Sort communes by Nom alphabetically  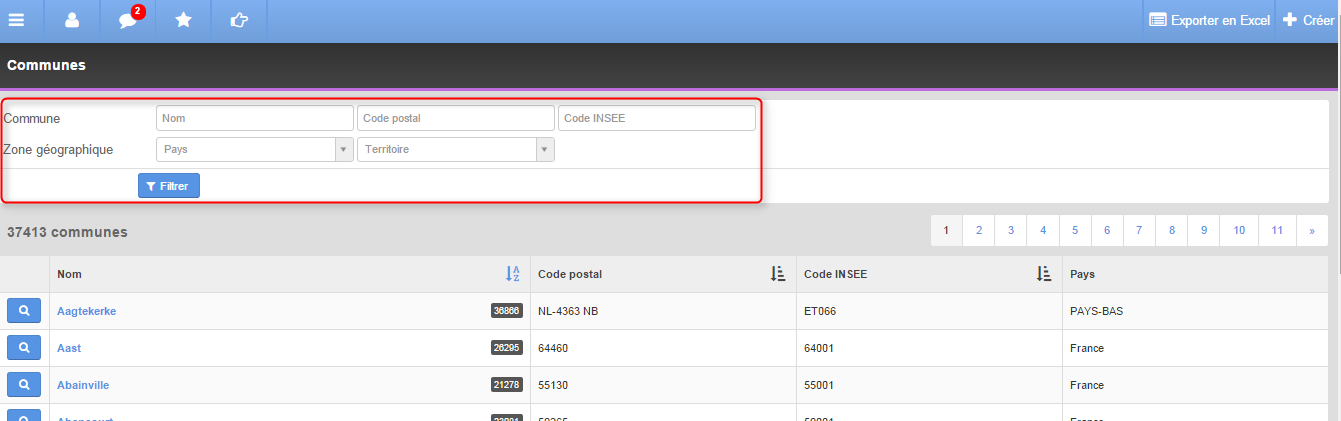coord(512,274)
